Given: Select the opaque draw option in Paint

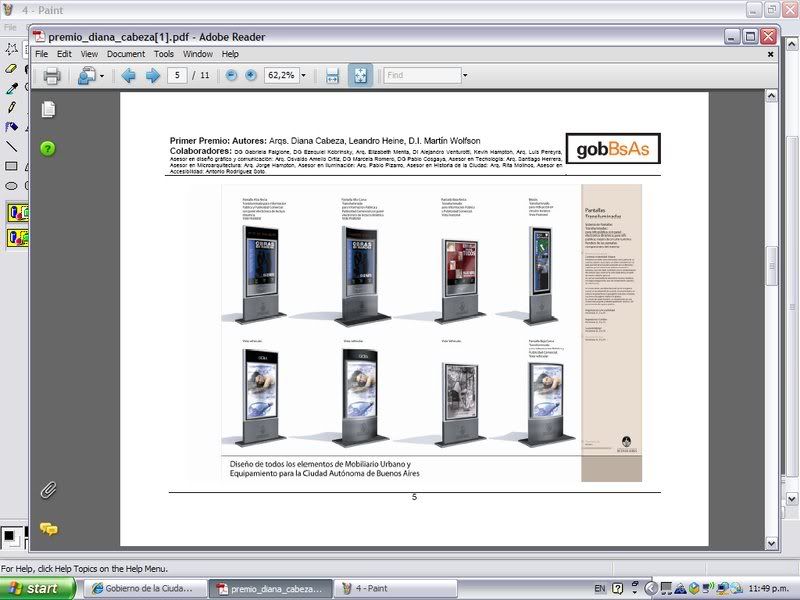Looking at the screenshot, I should point(17,212).
